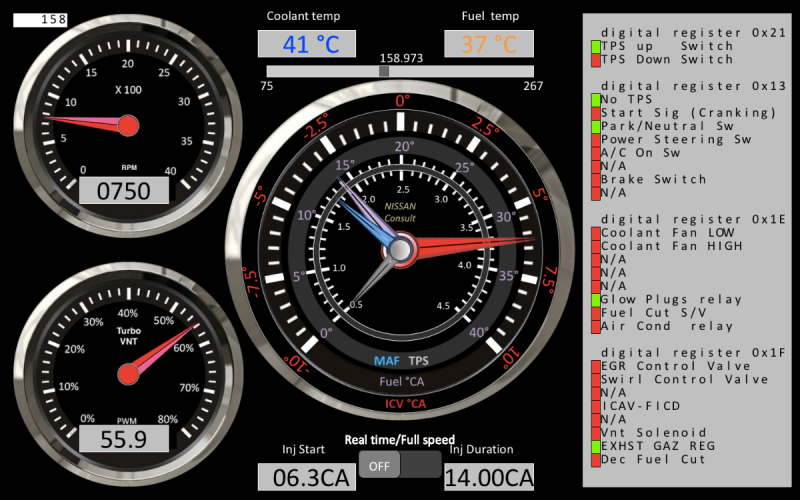The height and width of the screenshot is (500, 800).
Task: Click the Park/Neutral Sw green indicator
Action: (x=596, y=127)
